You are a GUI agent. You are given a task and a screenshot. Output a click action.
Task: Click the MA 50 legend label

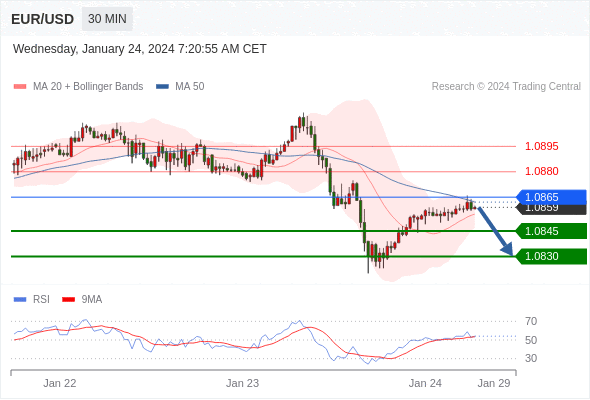pos(190,87)
